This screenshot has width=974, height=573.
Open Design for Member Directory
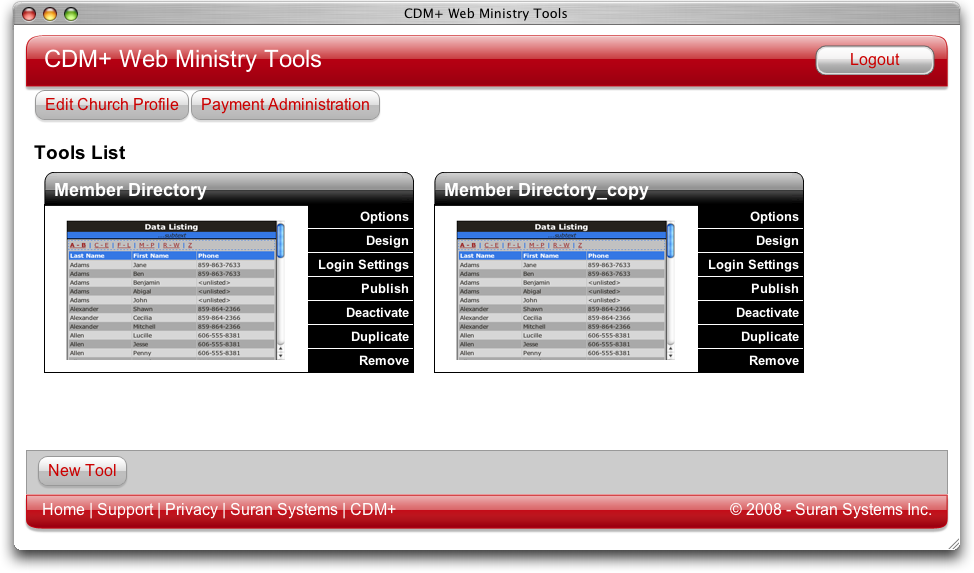point(386,241)
